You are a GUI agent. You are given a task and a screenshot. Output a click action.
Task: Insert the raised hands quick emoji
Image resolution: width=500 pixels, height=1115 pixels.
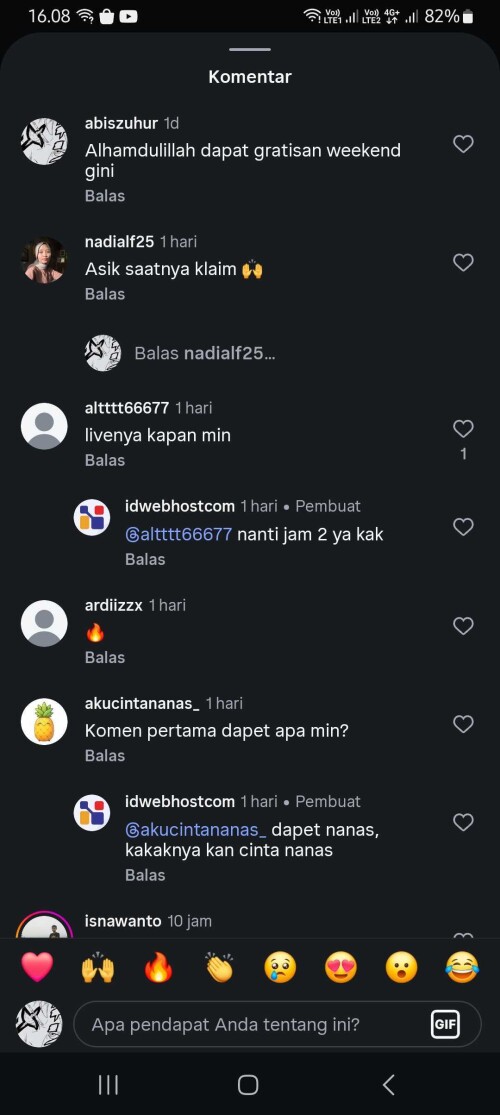97,968
